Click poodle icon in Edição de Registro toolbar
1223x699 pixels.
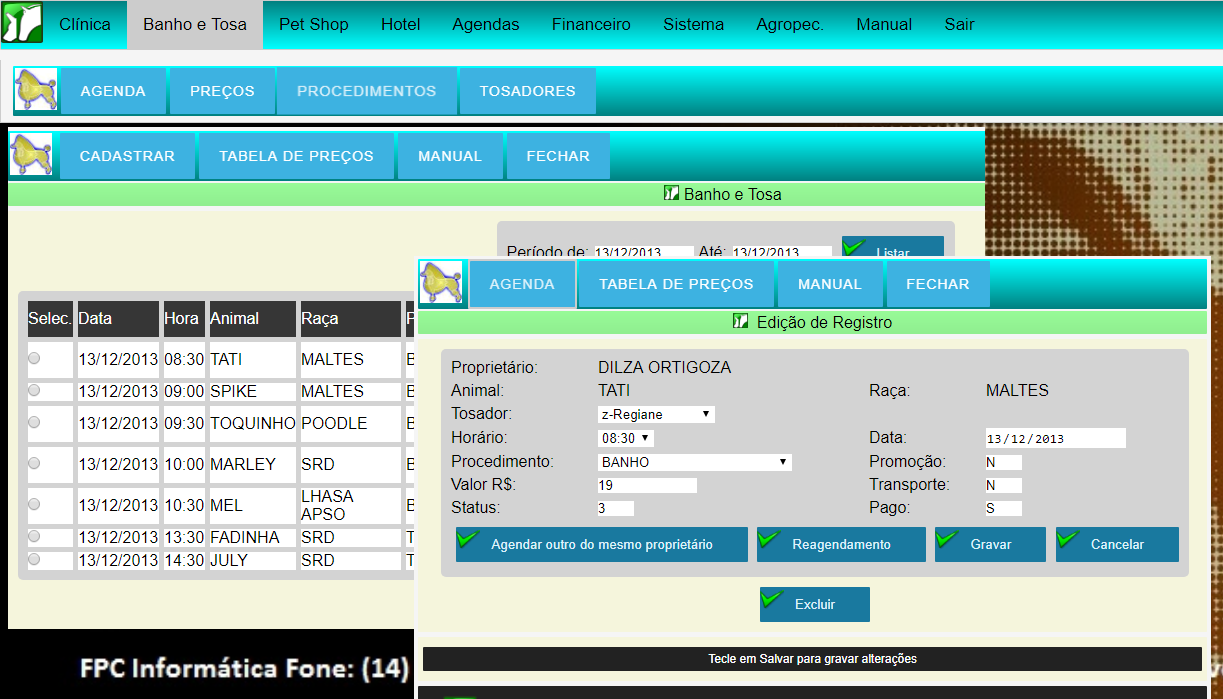click(x=441, y=283)
